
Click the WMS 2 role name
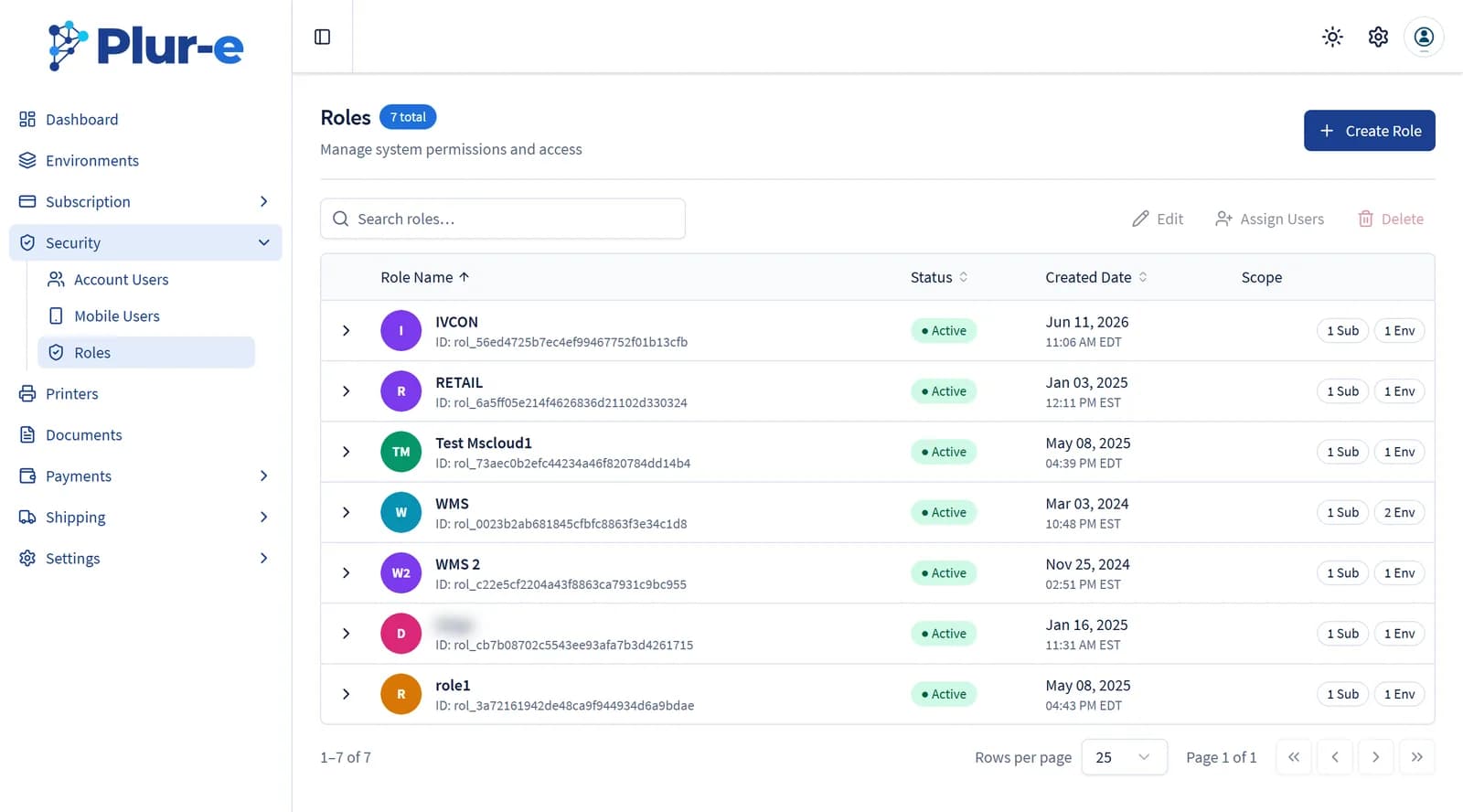[457, 564]
